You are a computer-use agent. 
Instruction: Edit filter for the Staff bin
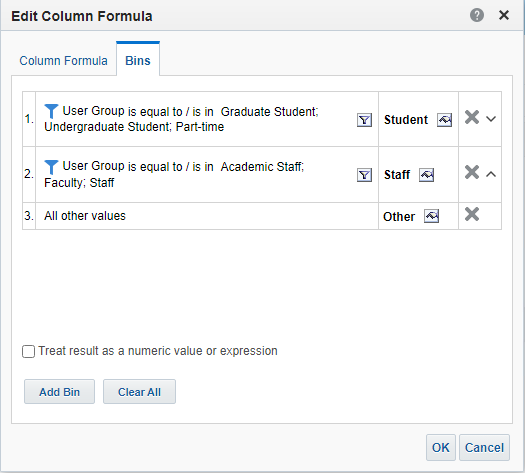point(364,175)
